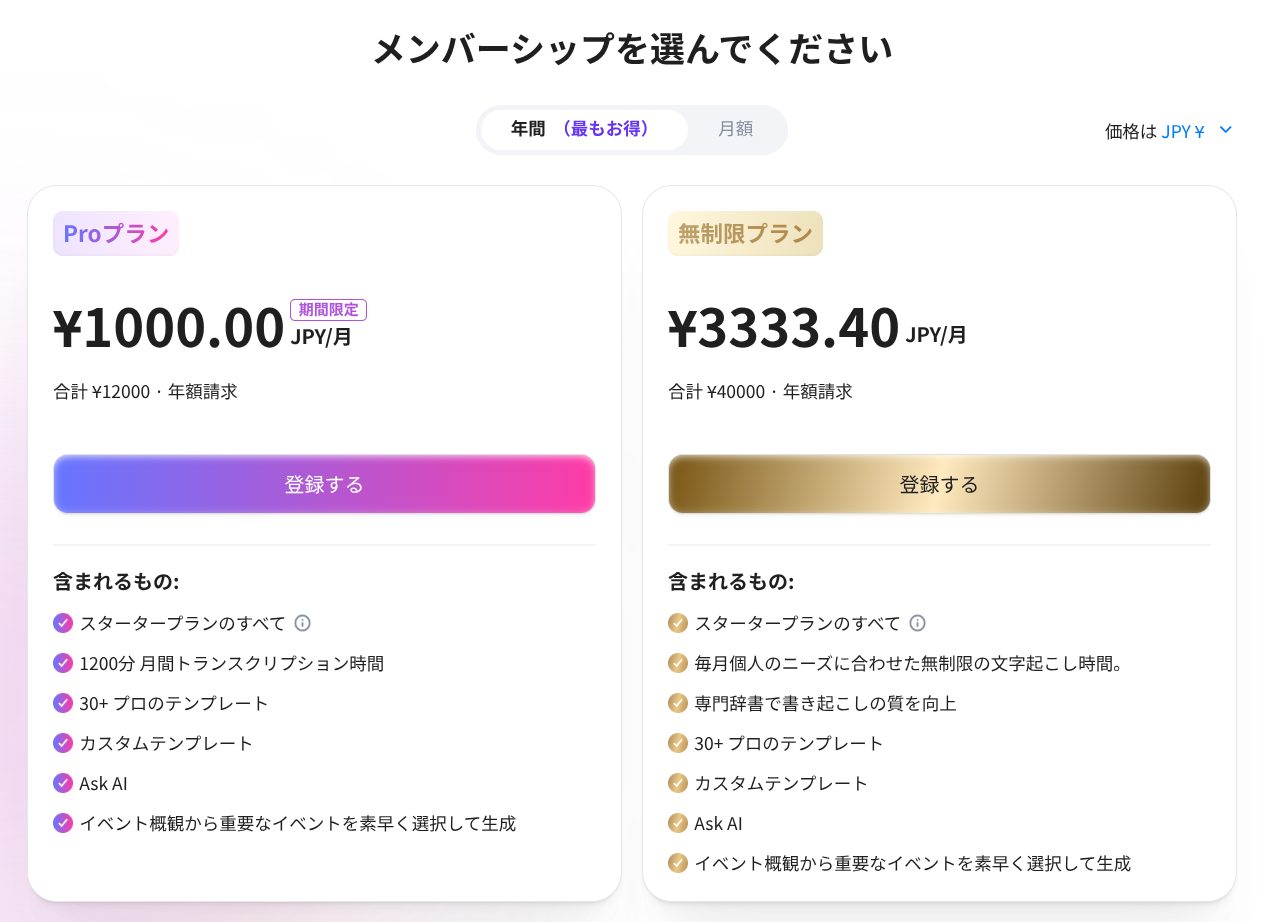
Task: Click purple checkmark beside Pro plan Ask AI
Action: [63, 783]
